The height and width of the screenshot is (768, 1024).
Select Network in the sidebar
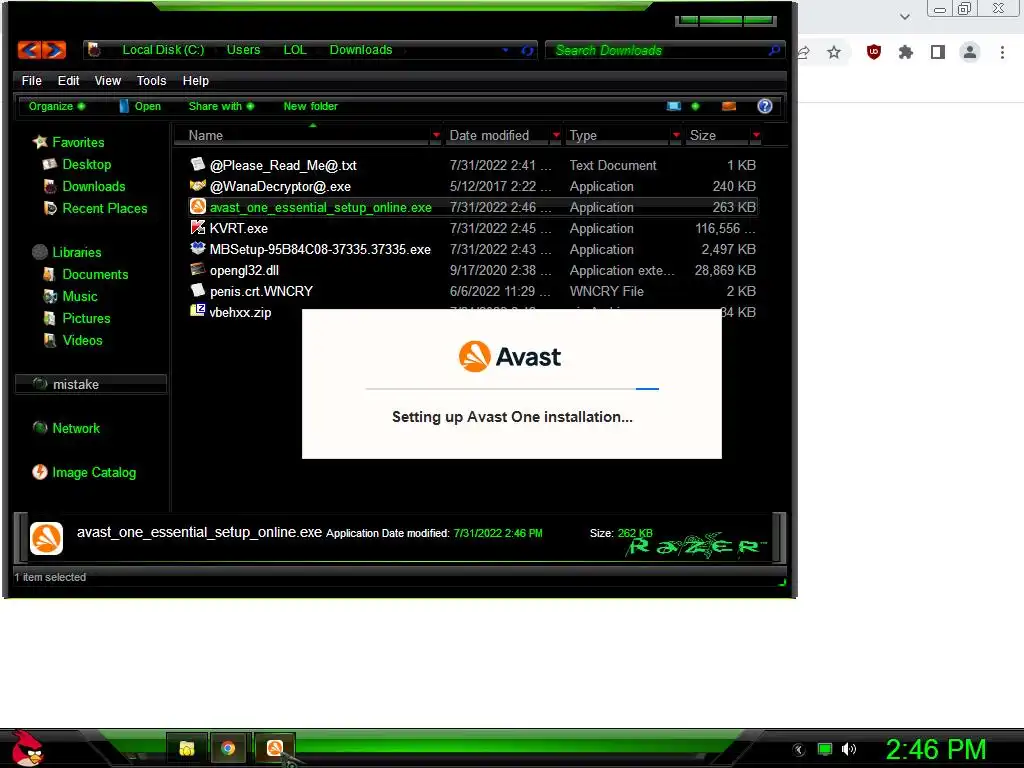click(x=76, y=428)
